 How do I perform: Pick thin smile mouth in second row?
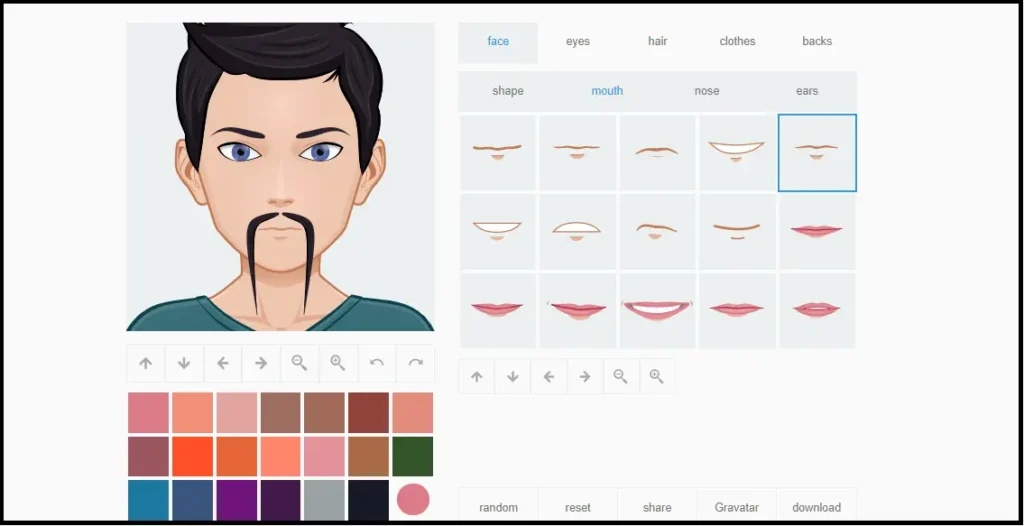(x=737, y=232)
